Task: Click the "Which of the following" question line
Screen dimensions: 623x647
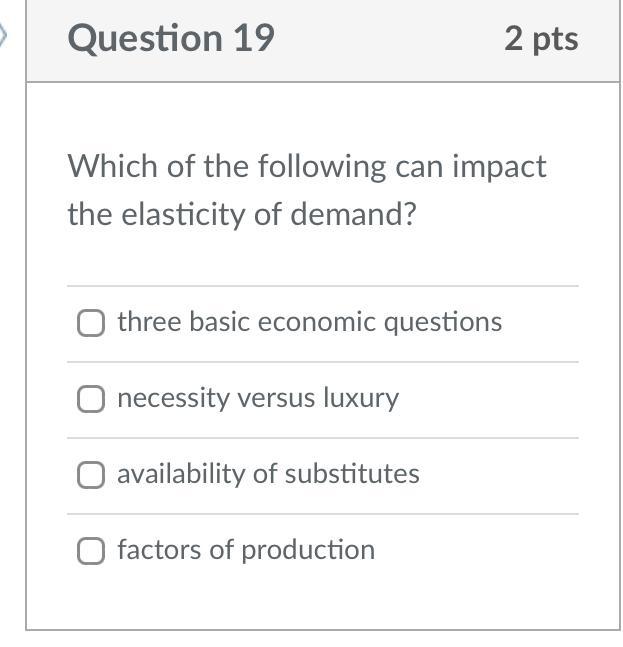Action: [x=306, y=166]
